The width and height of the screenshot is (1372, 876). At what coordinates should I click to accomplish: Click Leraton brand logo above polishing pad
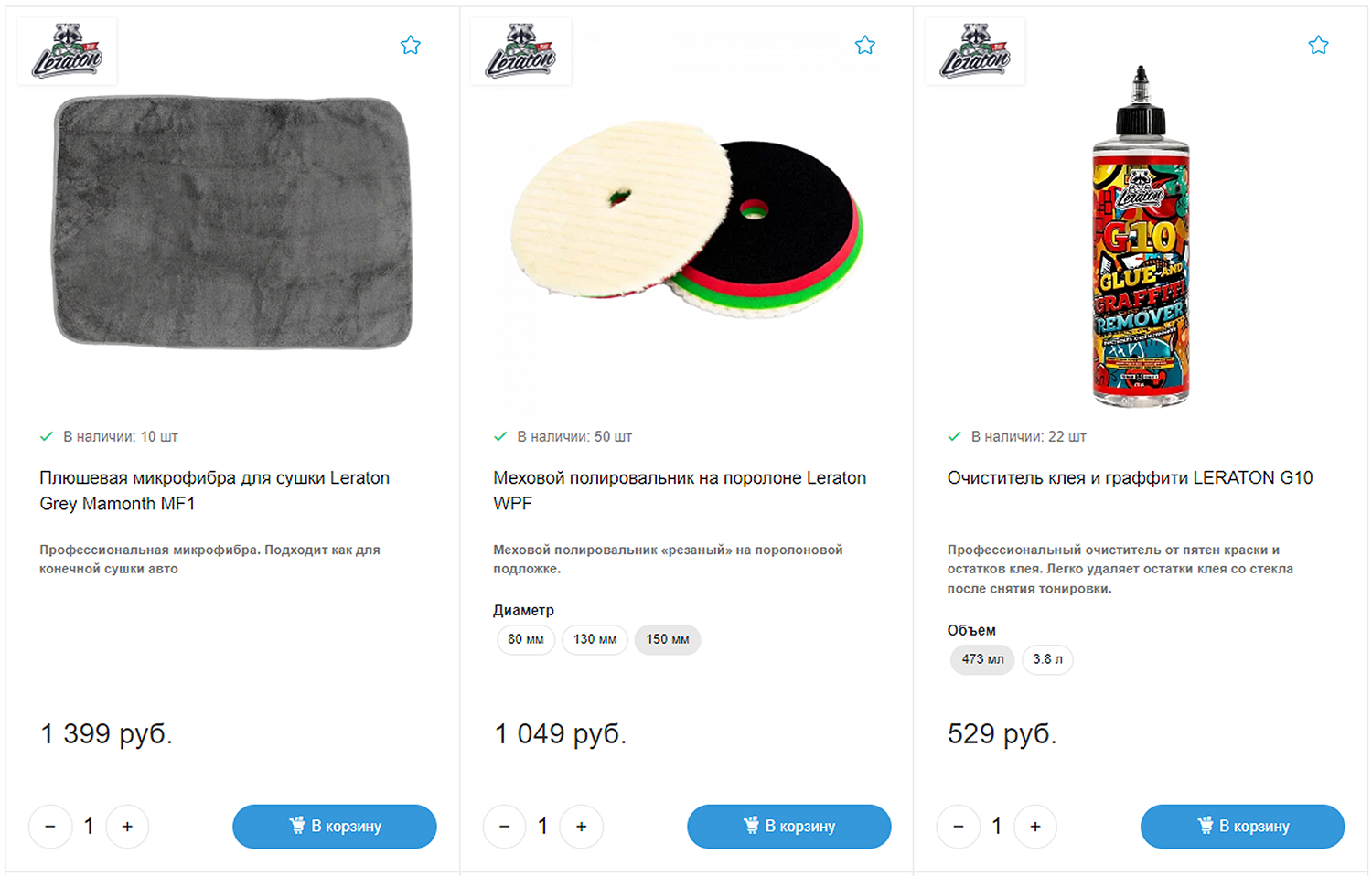520,51
